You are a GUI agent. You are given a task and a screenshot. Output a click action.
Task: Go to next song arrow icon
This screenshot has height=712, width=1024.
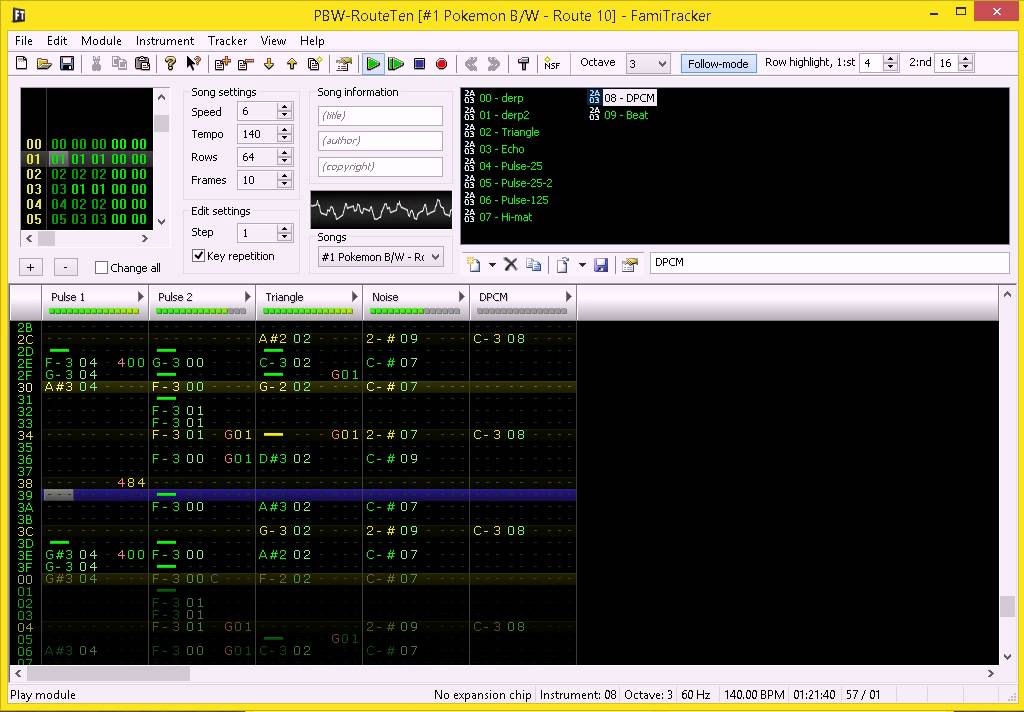coord(494,63)
